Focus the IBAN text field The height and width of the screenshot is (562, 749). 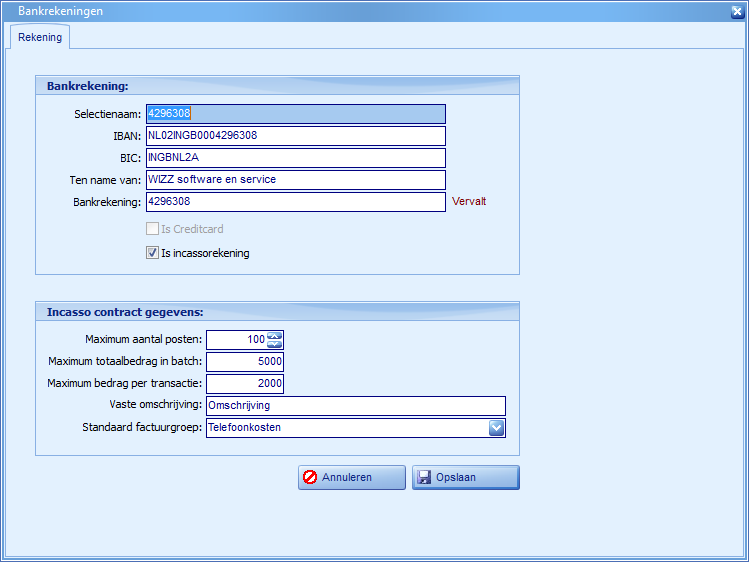point(295,136)
